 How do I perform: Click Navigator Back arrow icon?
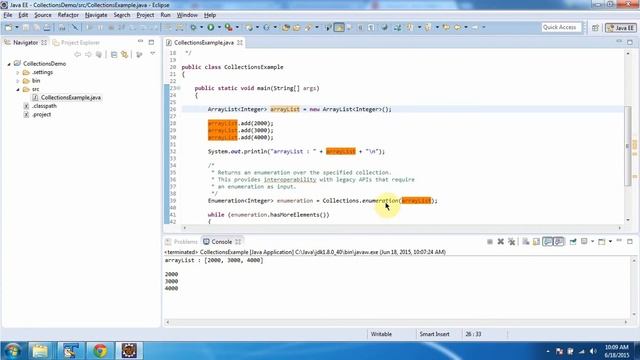click(77, 54)
